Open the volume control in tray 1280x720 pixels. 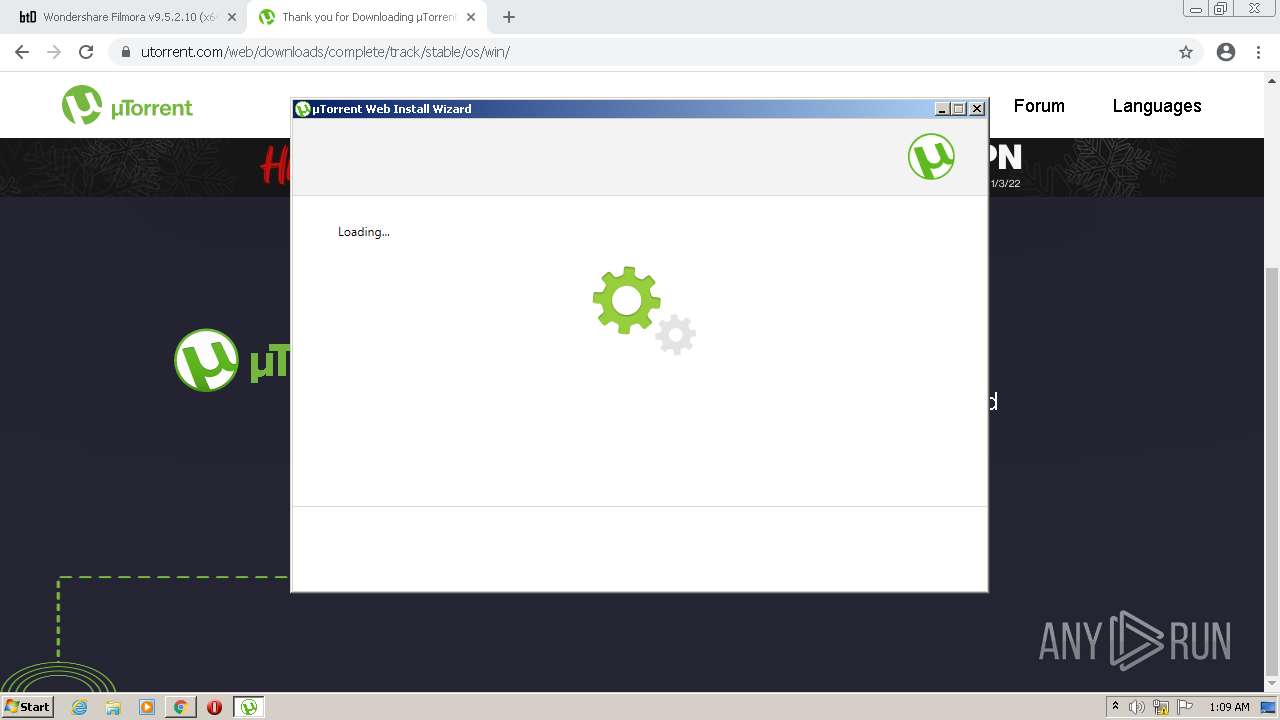coord(1137,707)
